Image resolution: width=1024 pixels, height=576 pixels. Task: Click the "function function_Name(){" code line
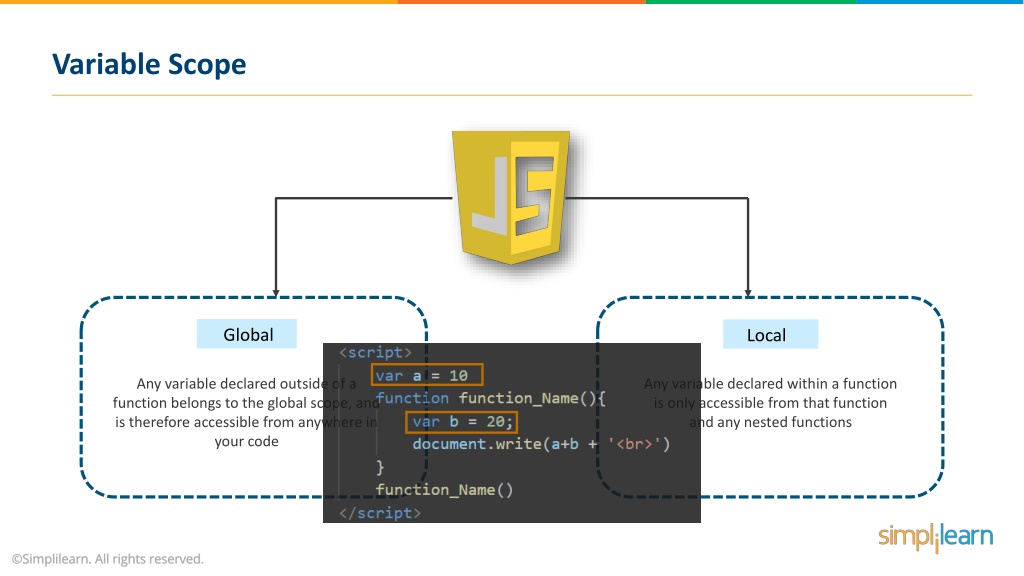pos(490,398)
